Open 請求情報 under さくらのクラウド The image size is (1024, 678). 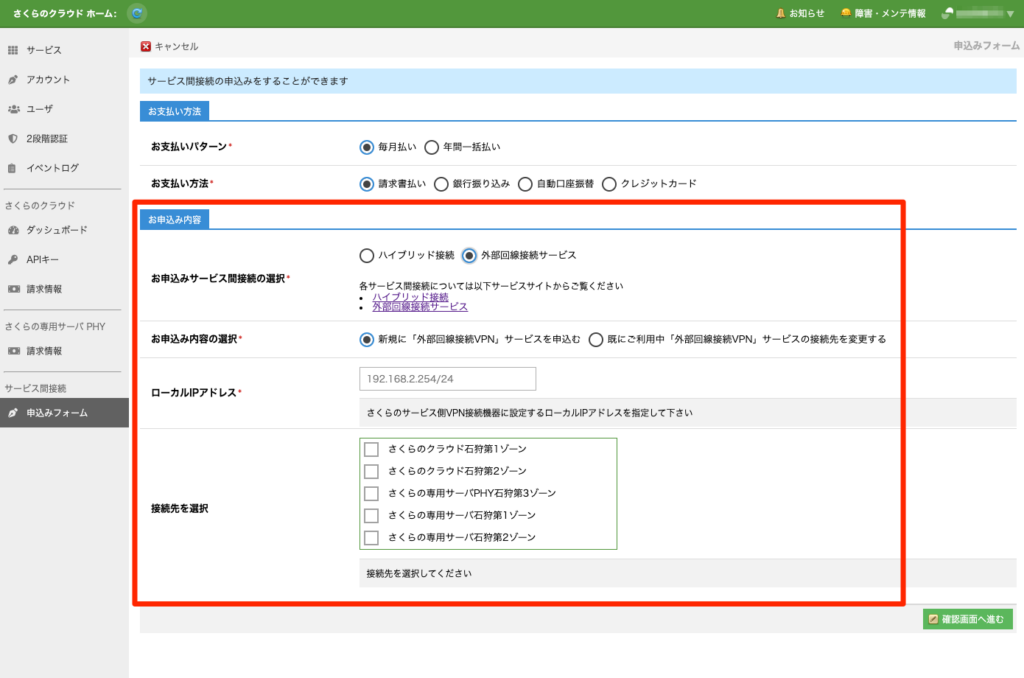point(44,289)
